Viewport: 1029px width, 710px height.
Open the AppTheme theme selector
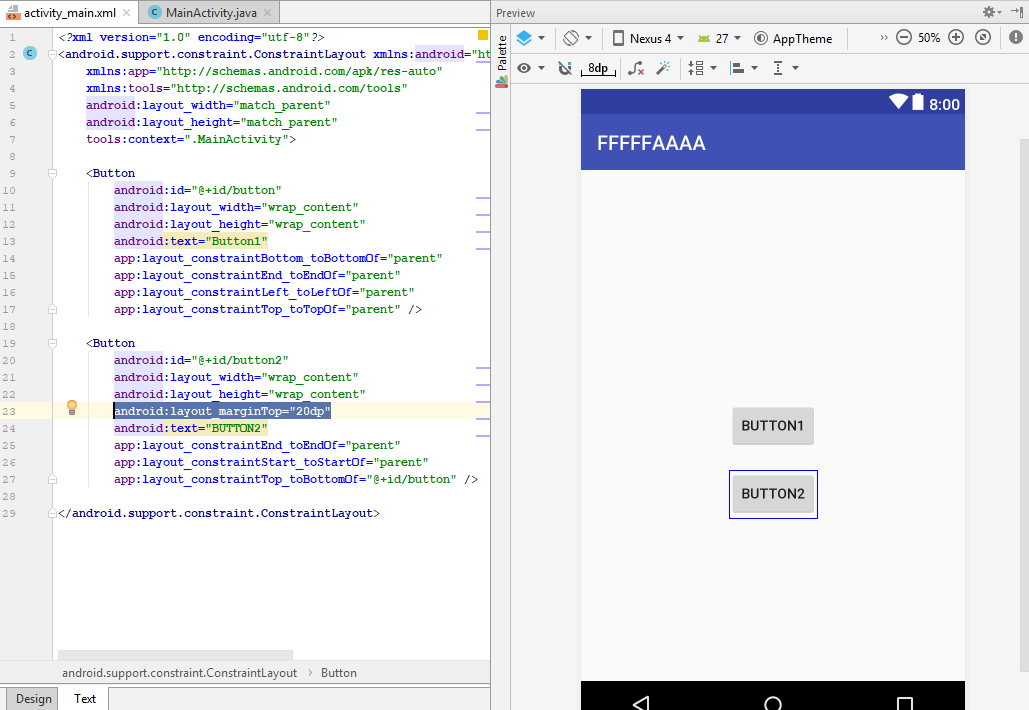793,39
